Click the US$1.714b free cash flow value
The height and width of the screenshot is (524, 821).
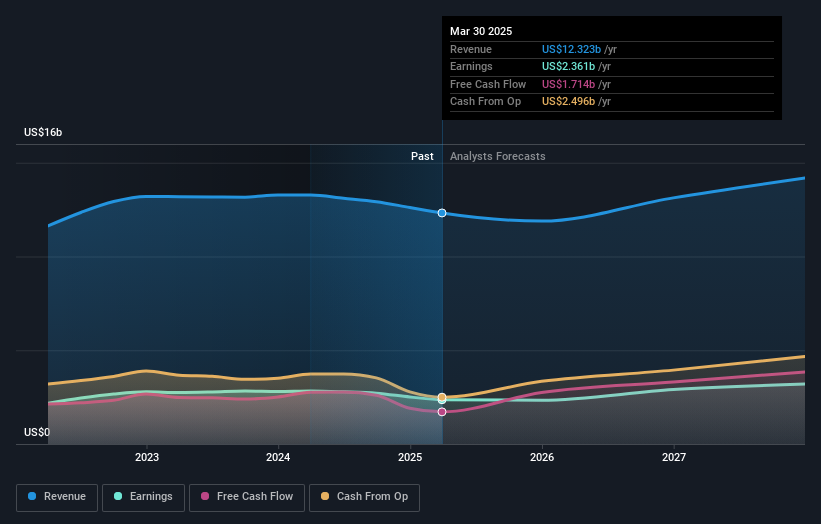click(568, 84)
